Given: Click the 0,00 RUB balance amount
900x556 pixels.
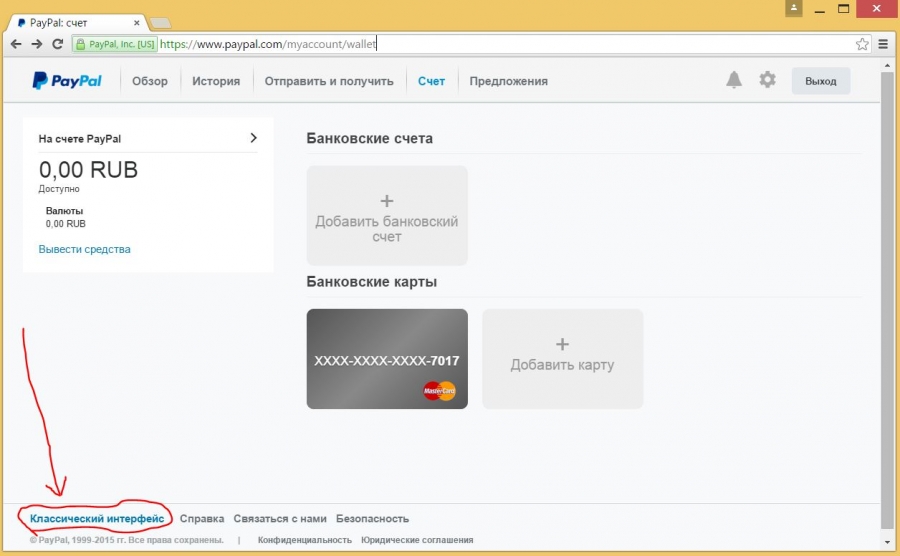Looking at the screenshot, I should click(x=88, y=170).
